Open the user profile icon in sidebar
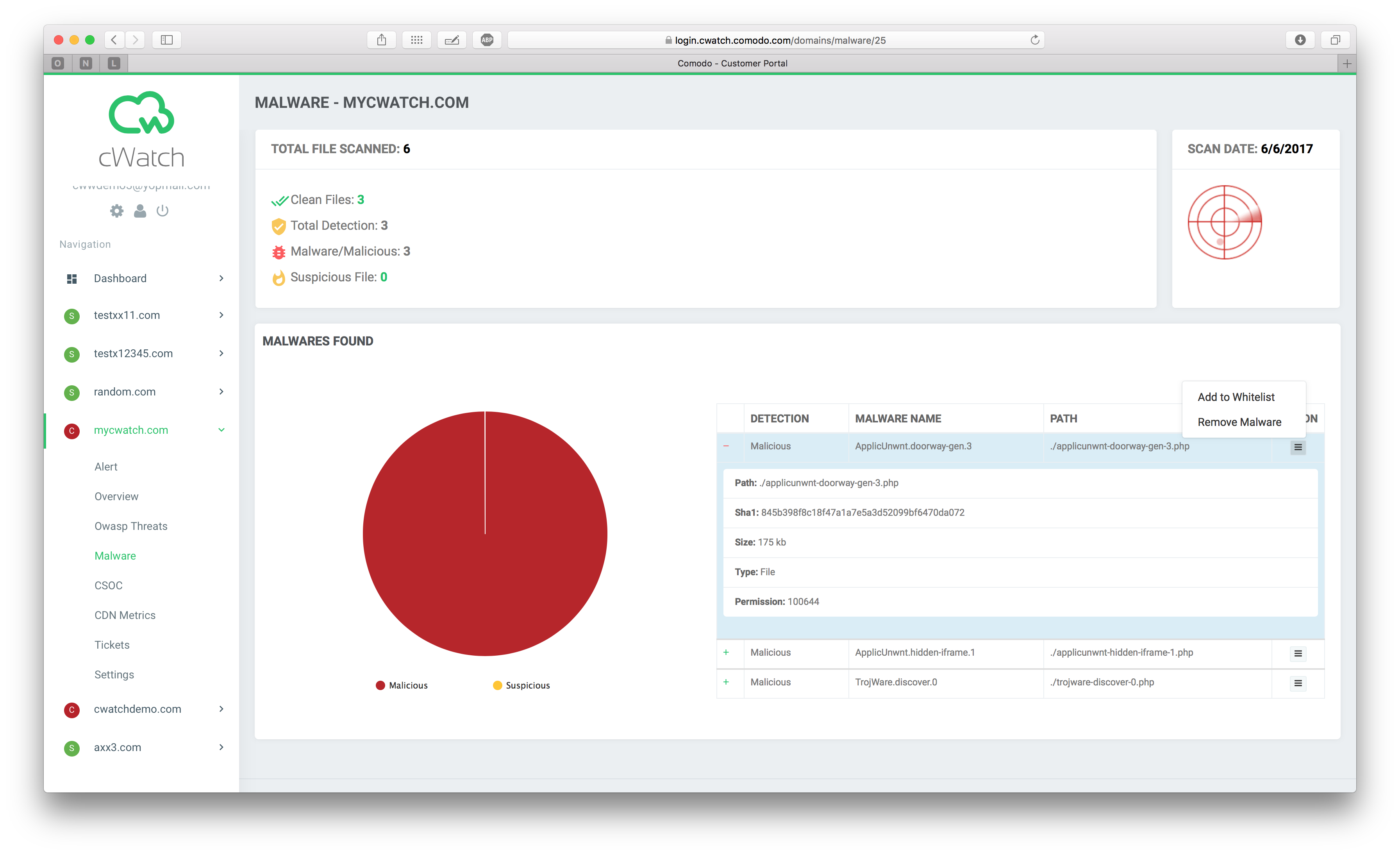The height and width of the screenshot is (855, 1400). tap(140, 211)
